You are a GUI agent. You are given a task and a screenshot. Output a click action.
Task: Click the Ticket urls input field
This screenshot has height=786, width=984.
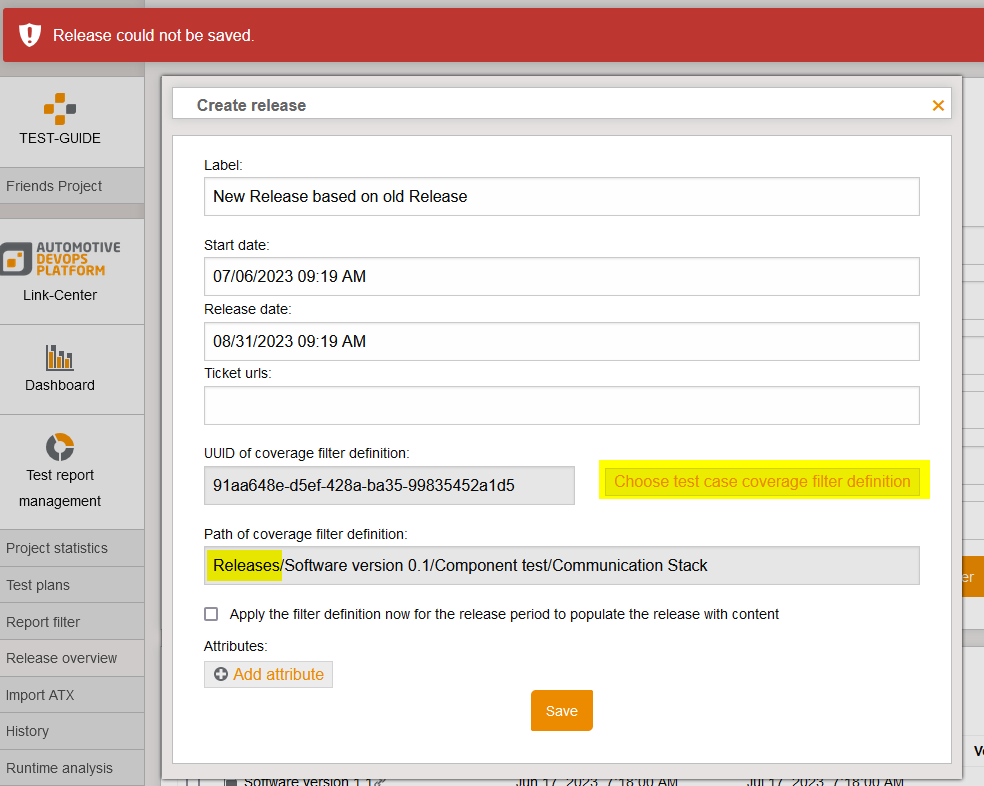(561, 406)
